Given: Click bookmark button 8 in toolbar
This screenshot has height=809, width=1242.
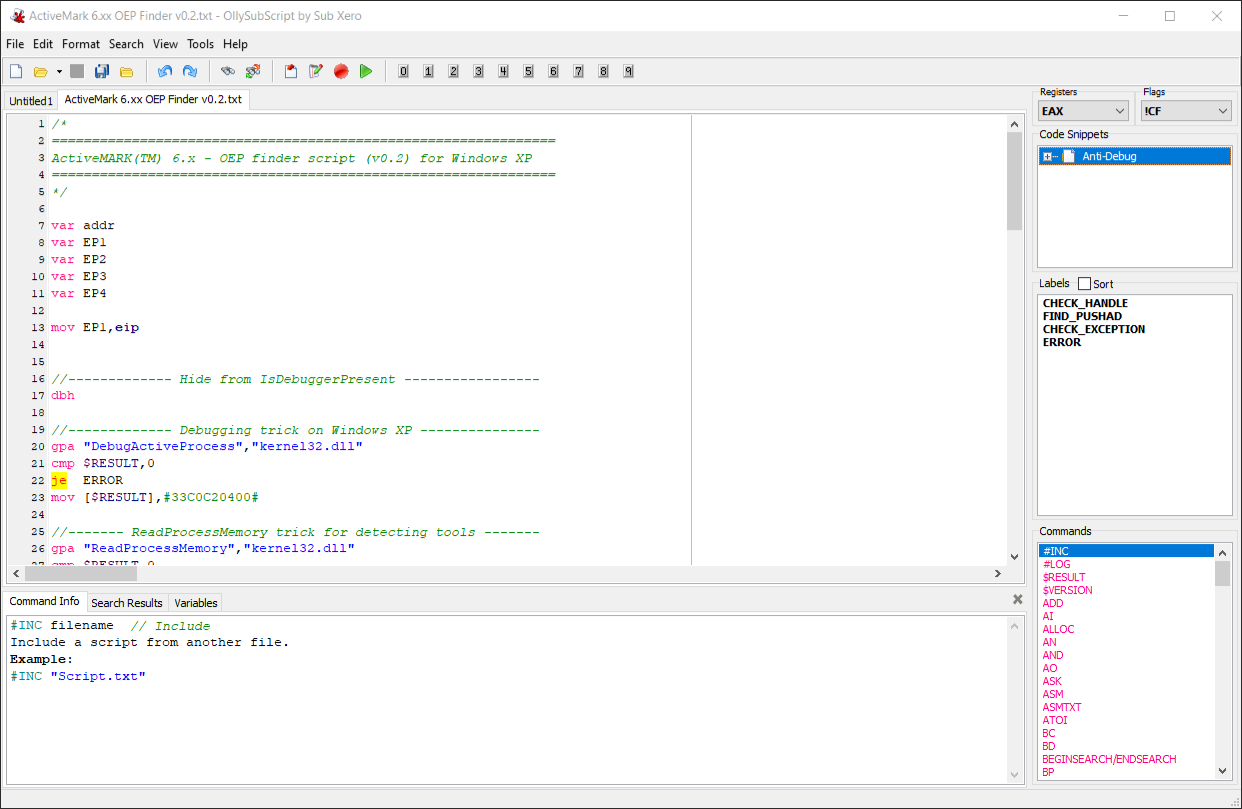Looking at the screenshot, I should point(604,71).
